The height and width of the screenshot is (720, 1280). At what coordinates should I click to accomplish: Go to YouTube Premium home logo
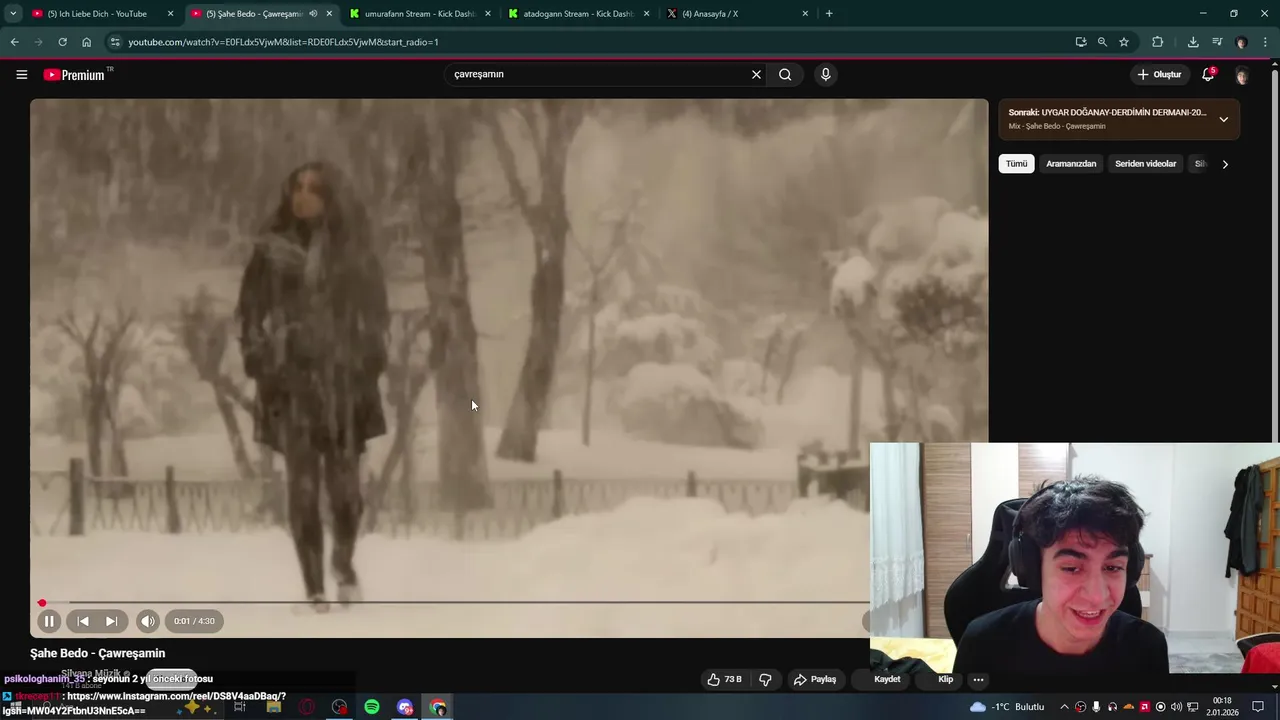[77, 75]
